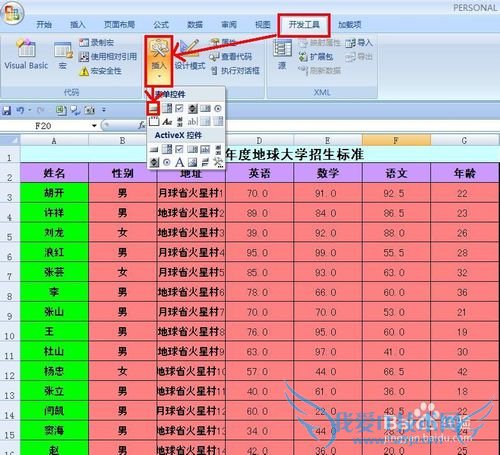Screen dimensions: 500x455
Task: Select the form control Combo Box icon
Action: coord(167,109)
